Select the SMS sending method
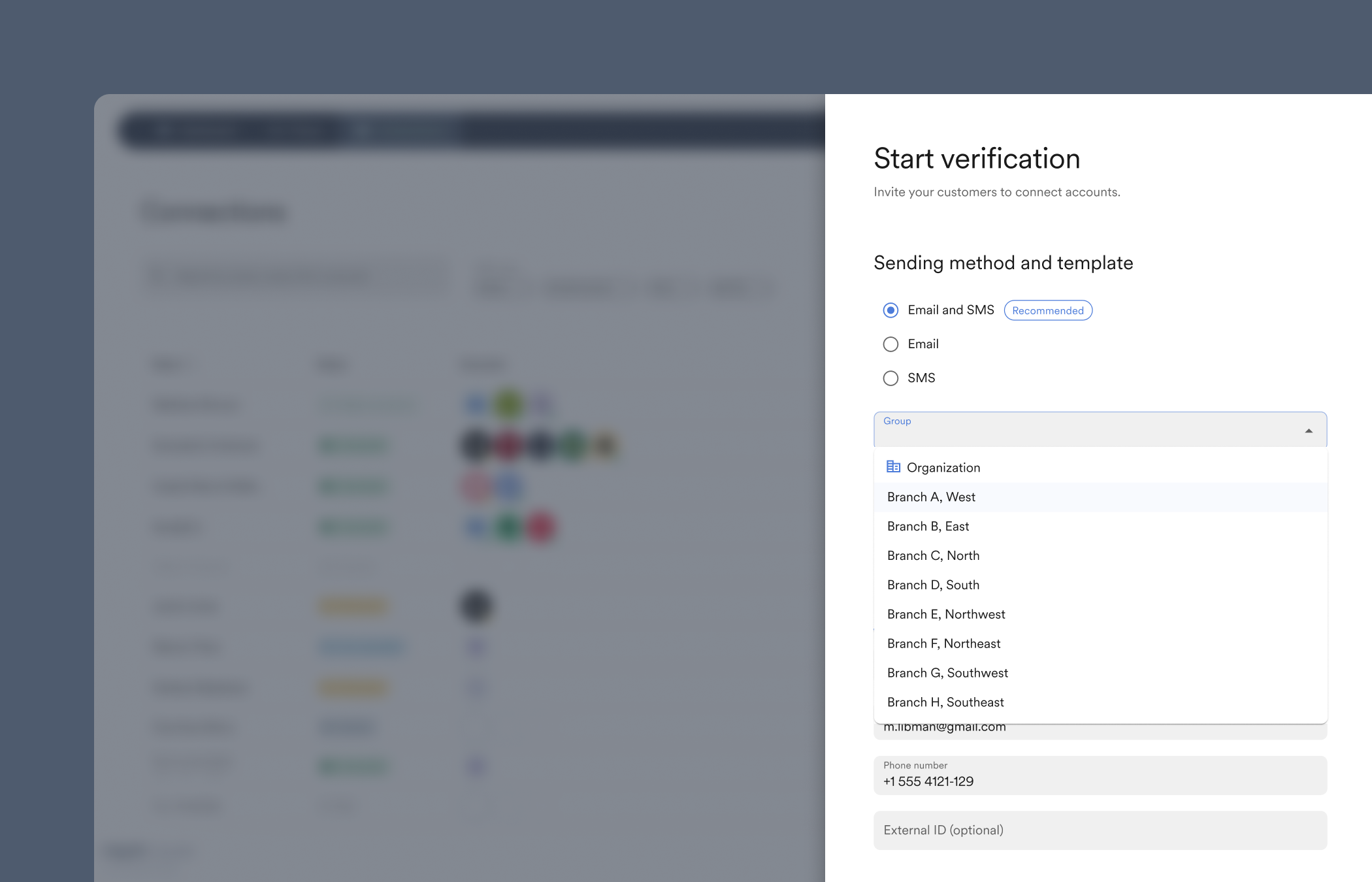The height and width of the screenshot is (882, 1372). tap(890, 378)
